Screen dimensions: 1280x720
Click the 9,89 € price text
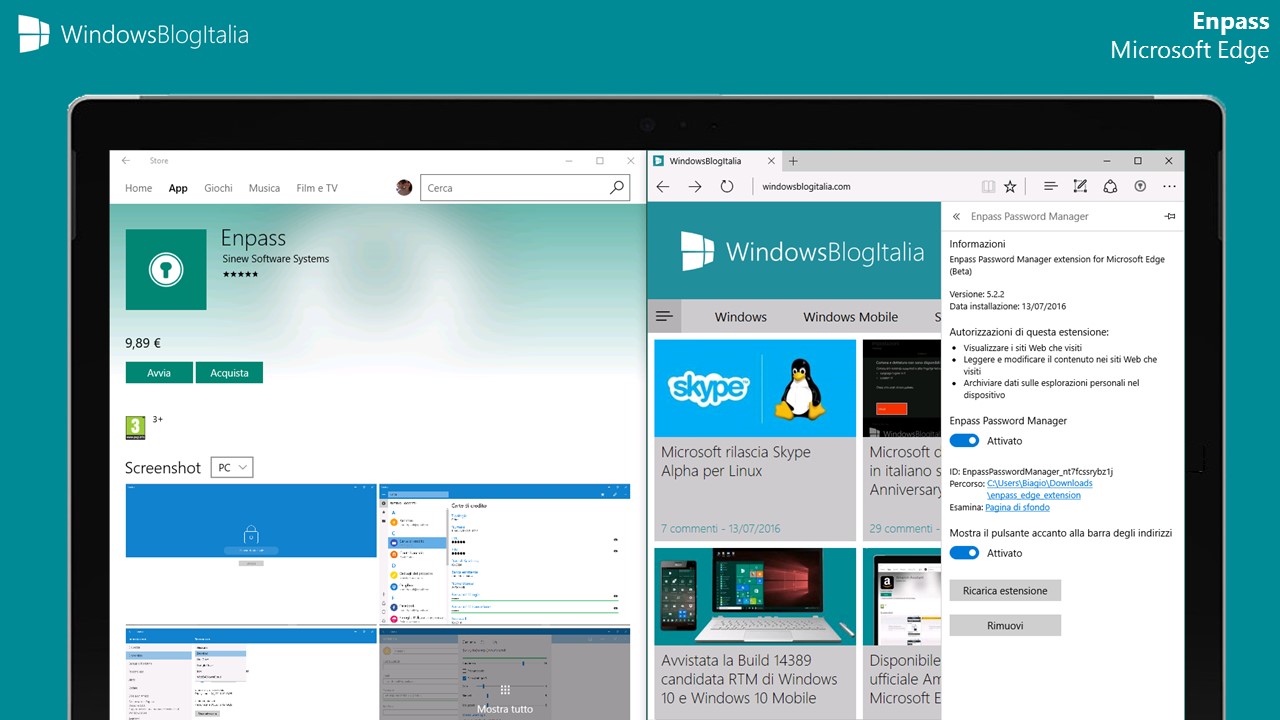pos(143,343)
